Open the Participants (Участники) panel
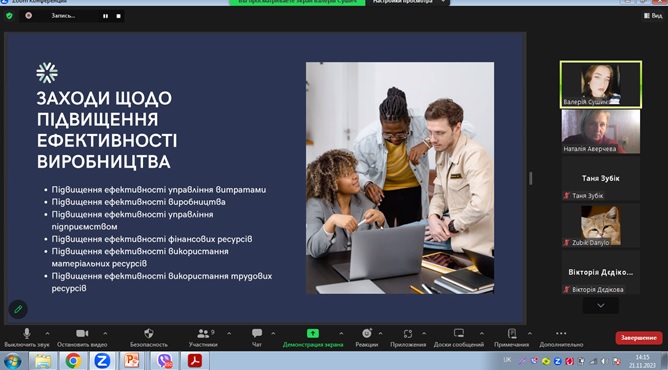This screenshot has height=370, width=668. [x=203, y=333]
